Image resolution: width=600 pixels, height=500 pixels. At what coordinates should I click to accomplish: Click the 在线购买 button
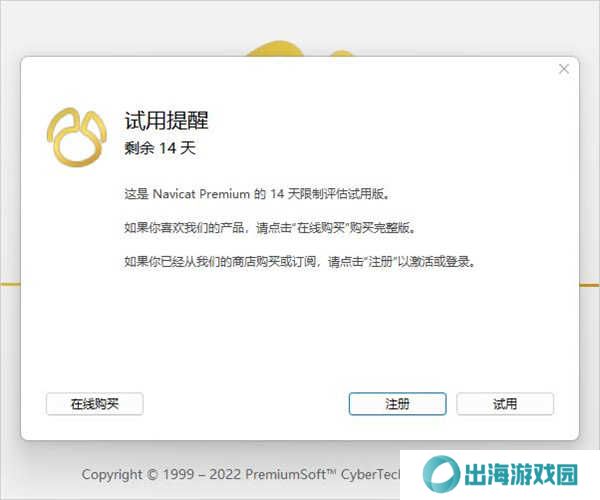(x=95, y=404)
